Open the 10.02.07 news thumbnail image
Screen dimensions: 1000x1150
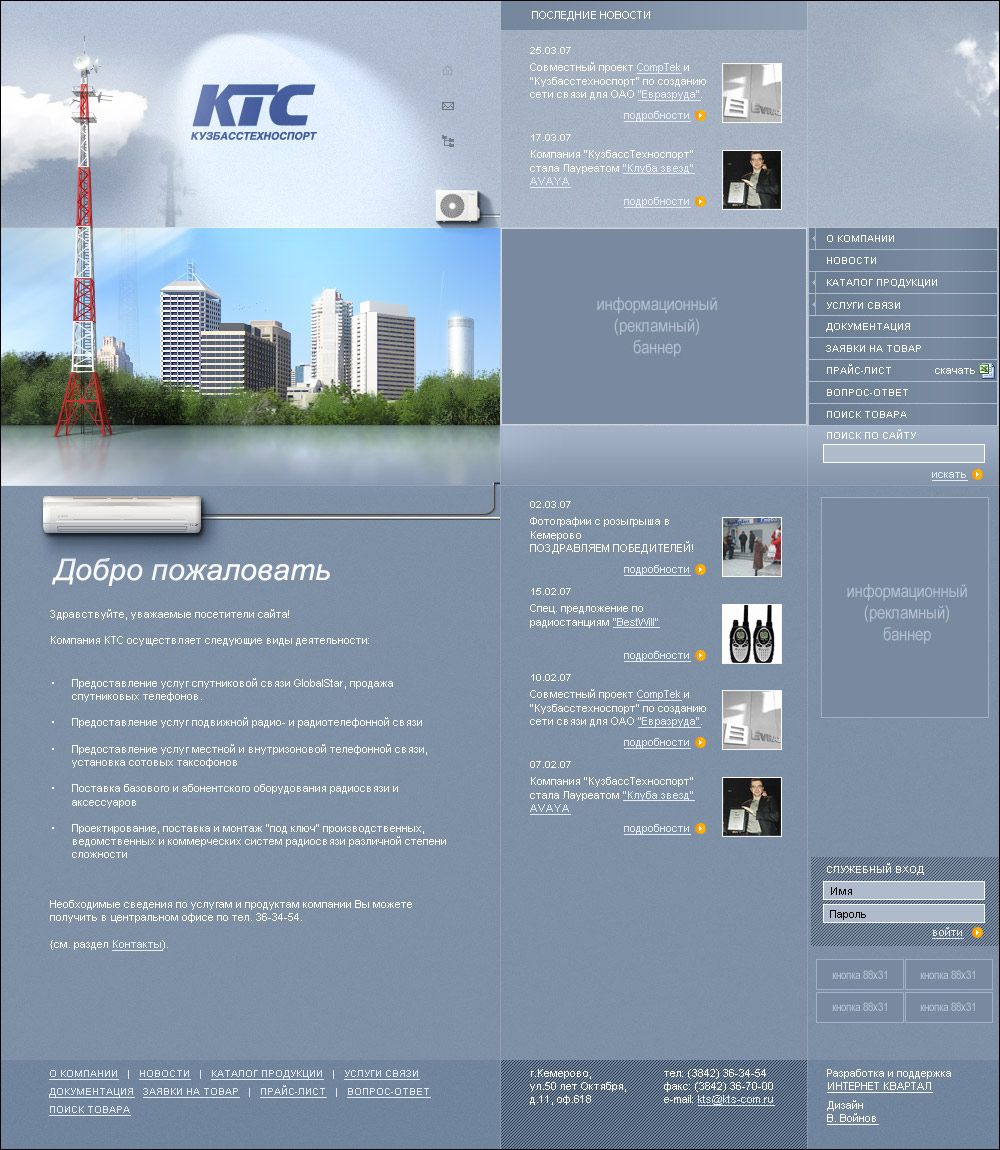click(x=751, y=719)
